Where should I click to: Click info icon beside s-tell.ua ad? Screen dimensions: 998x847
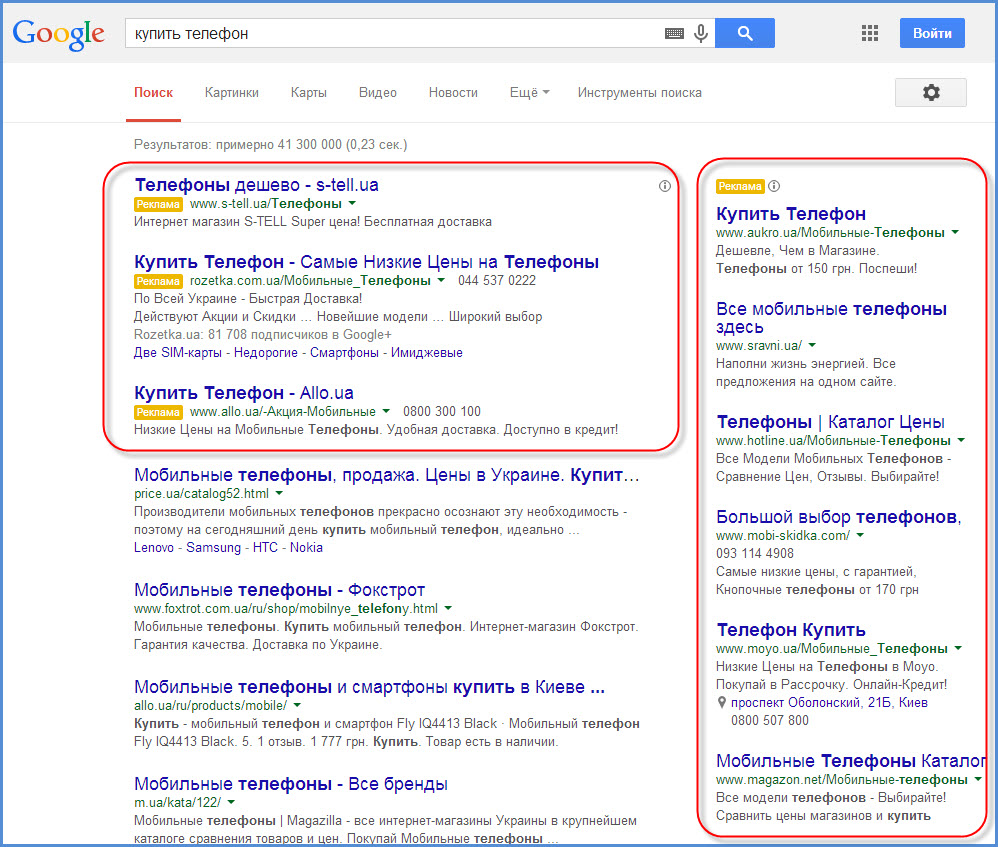(664, 186)
